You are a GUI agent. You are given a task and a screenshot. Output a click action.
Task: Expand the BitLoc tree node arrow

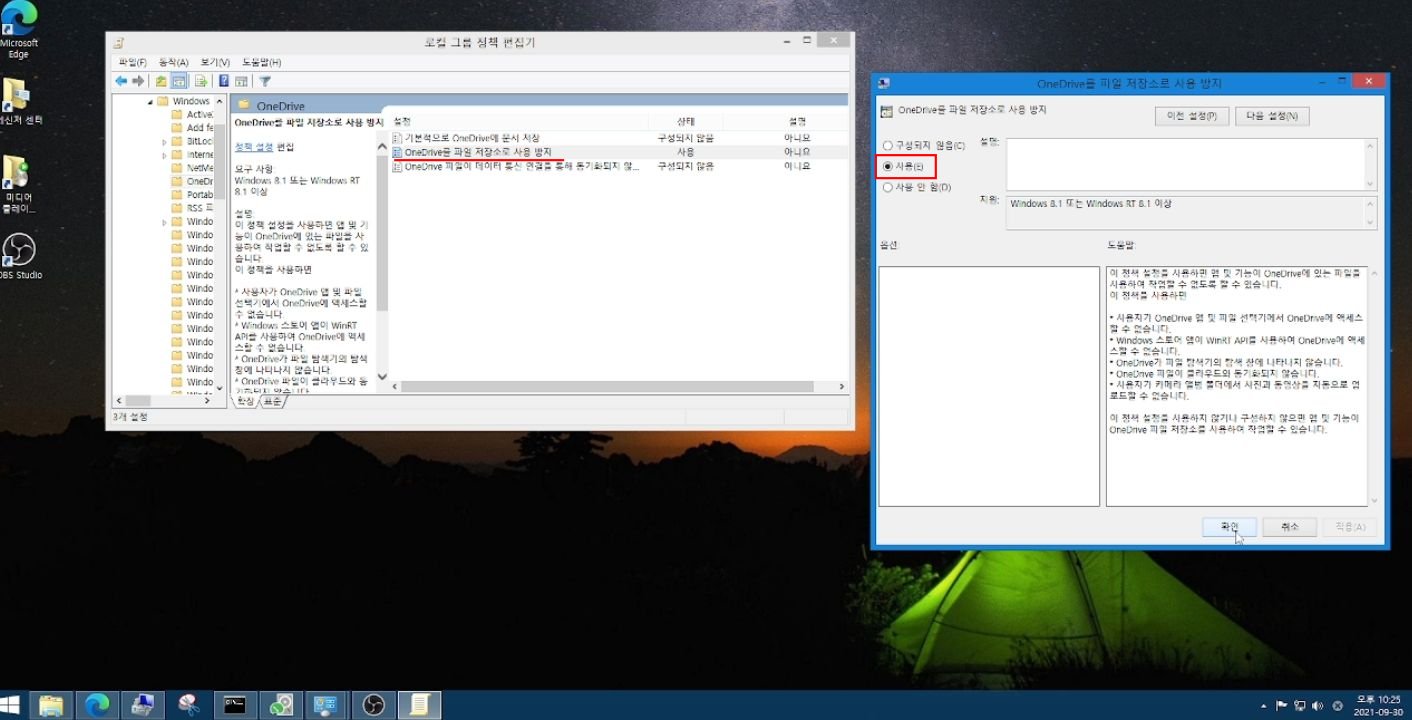164,142
